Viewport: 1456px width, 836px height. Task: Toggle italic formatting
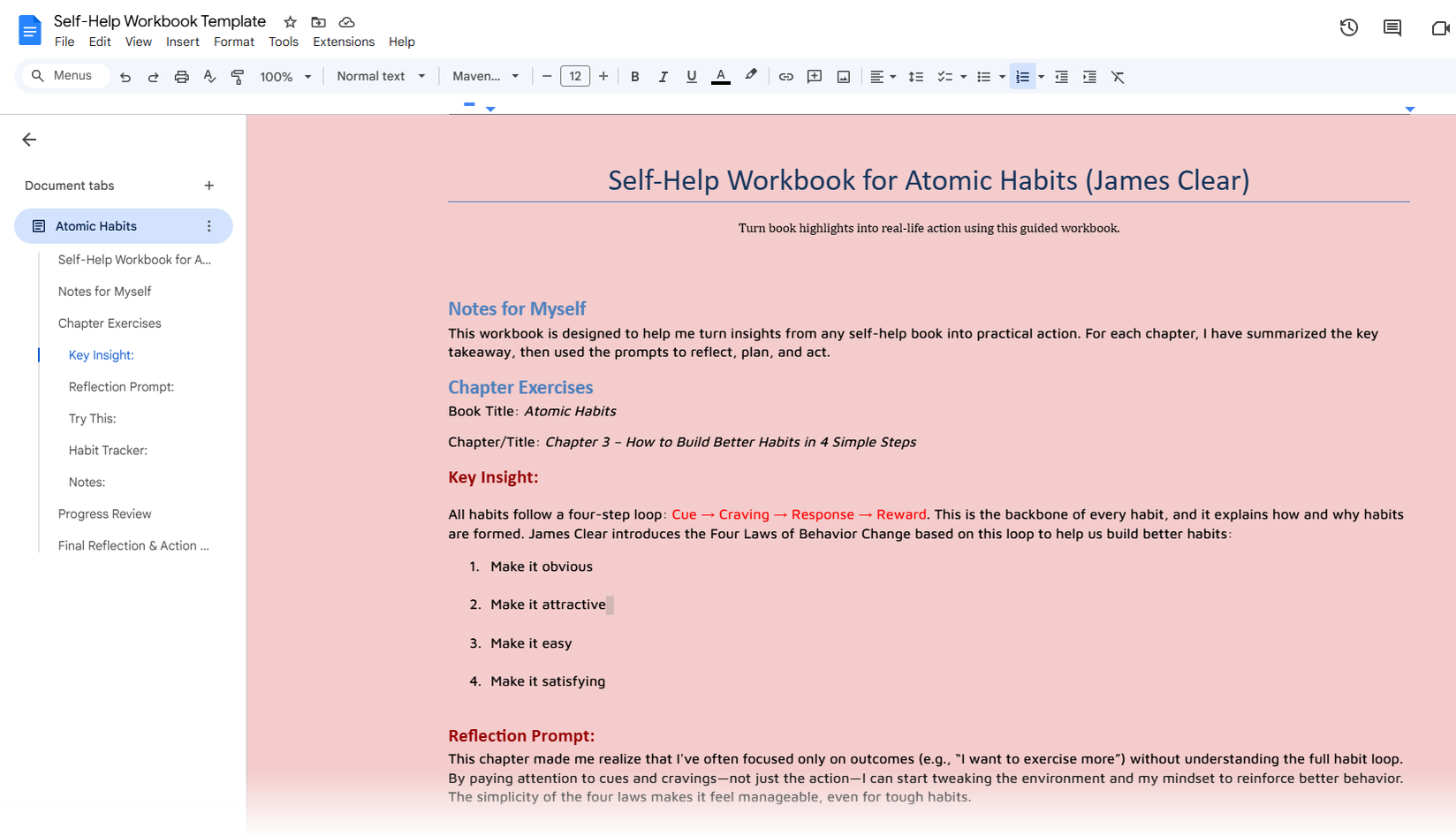[x=663, y=77]
